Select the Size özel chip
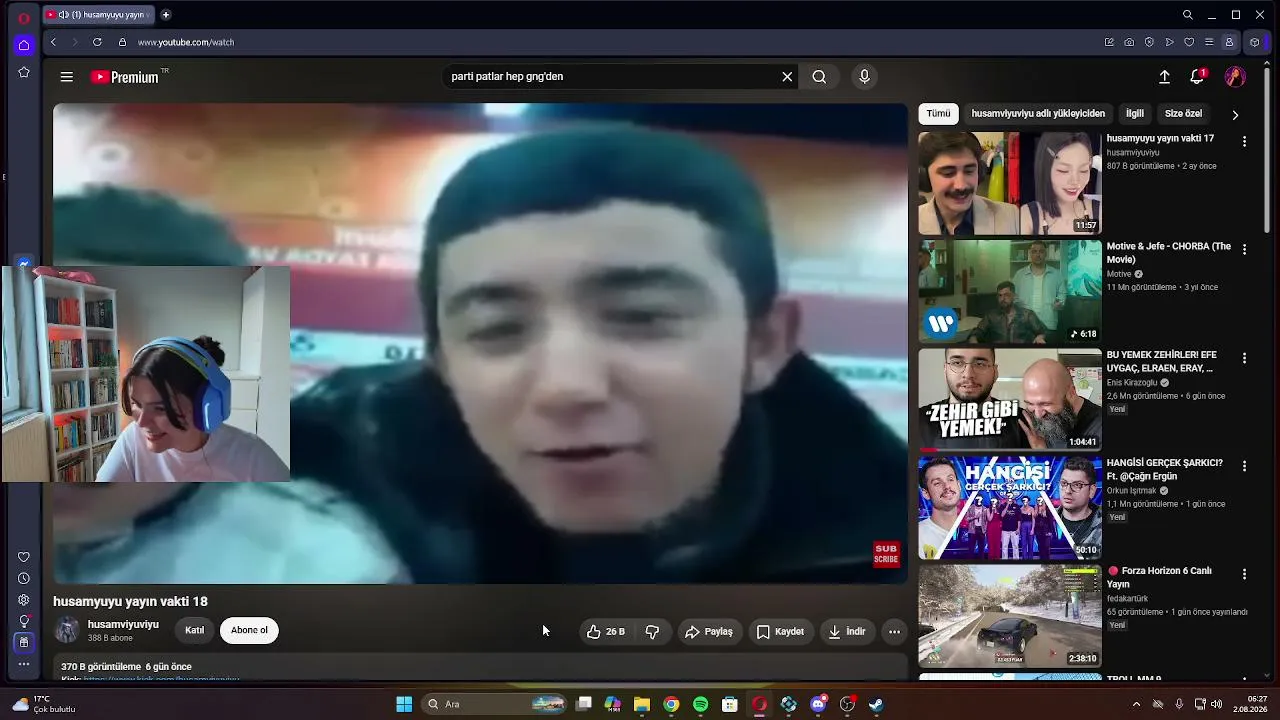This screenshot has height=720, width=1280. coord(1184,114)
